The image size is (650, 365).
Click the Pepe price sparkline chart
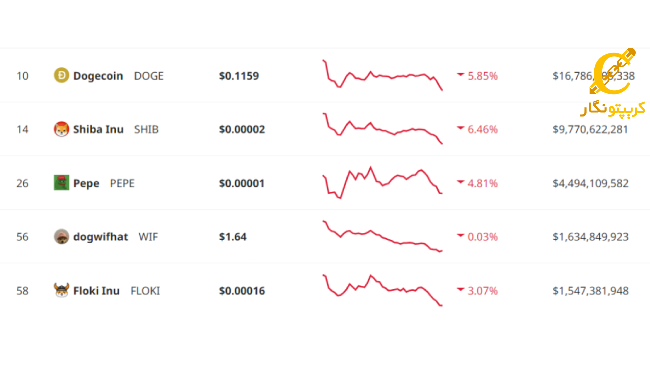coord(383,182)
